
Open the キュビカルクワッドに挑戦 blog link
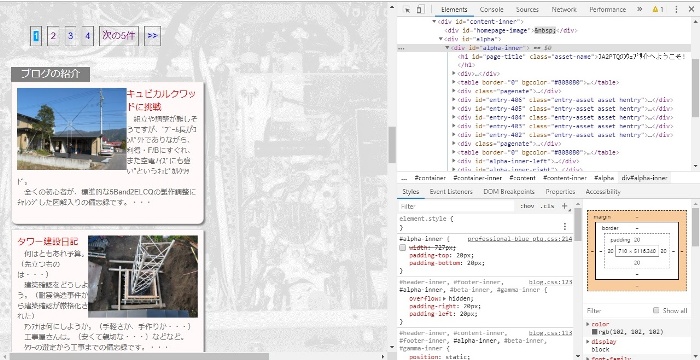click(x=162, y=100)
